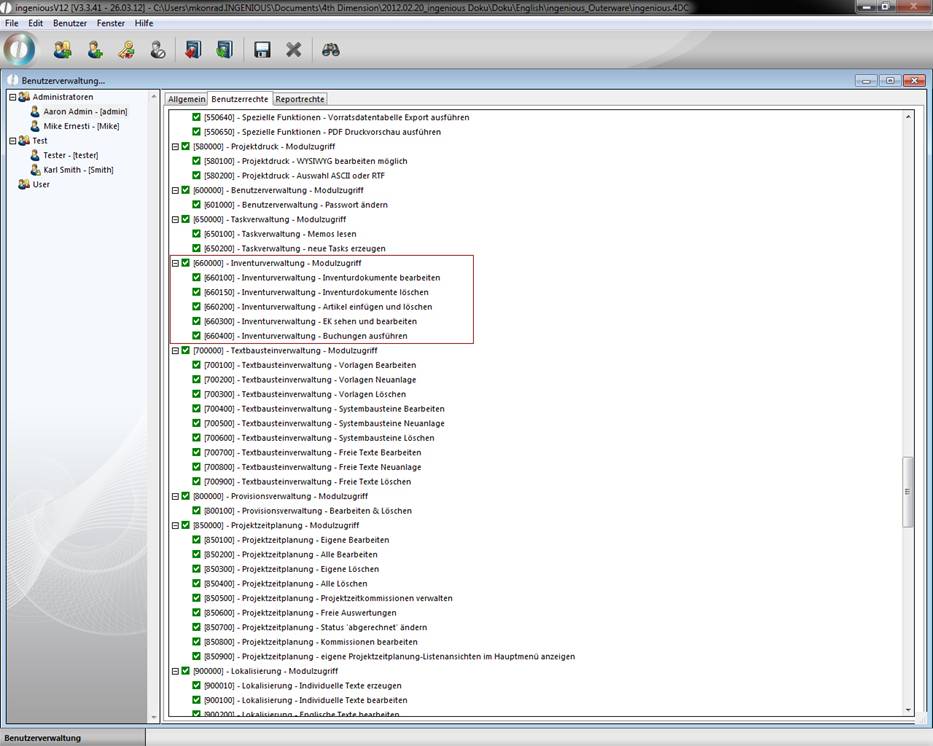Open the Fenster menu
This screenshot has height=746, width=933.
coord(110,22)
